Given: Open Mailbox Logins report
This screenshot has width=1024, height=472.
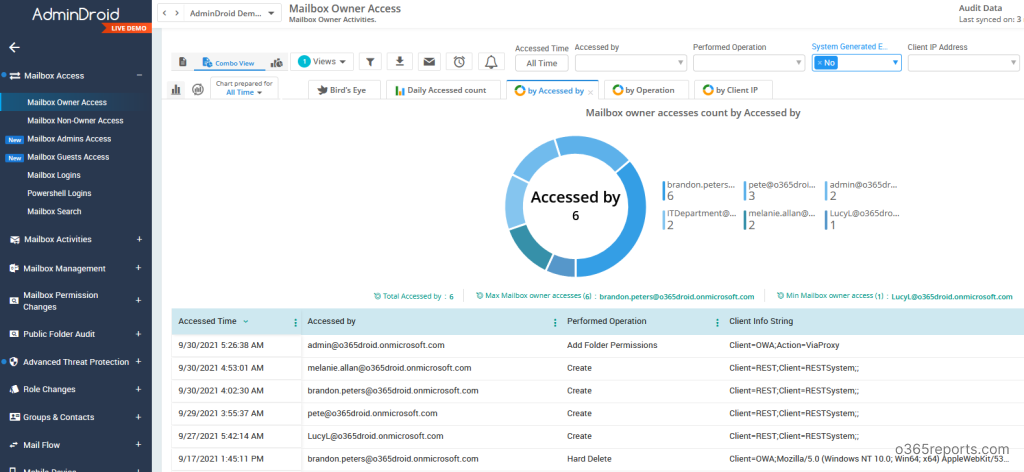Looking at the screenshot, I should tap(54, 176).
